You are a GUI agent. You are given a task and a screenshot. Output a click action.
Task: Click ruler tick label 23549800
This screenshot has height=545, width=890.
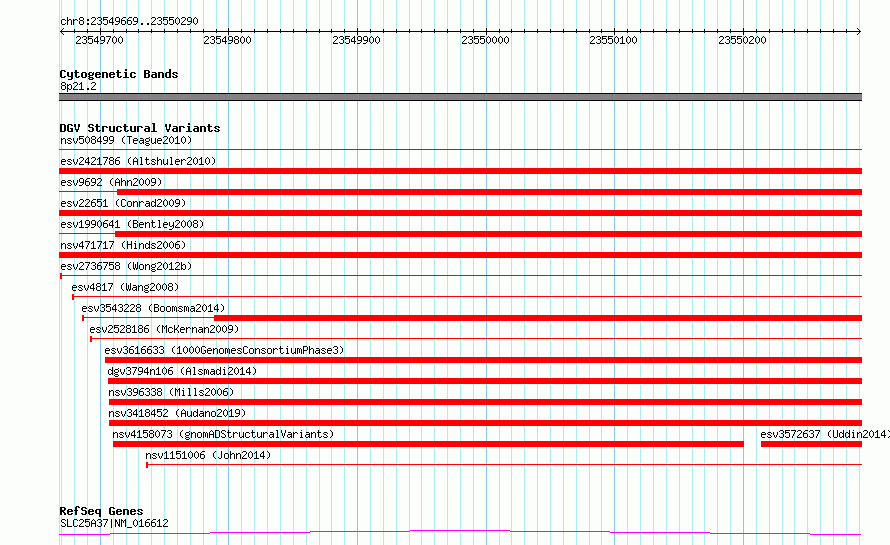coord(228,40)
